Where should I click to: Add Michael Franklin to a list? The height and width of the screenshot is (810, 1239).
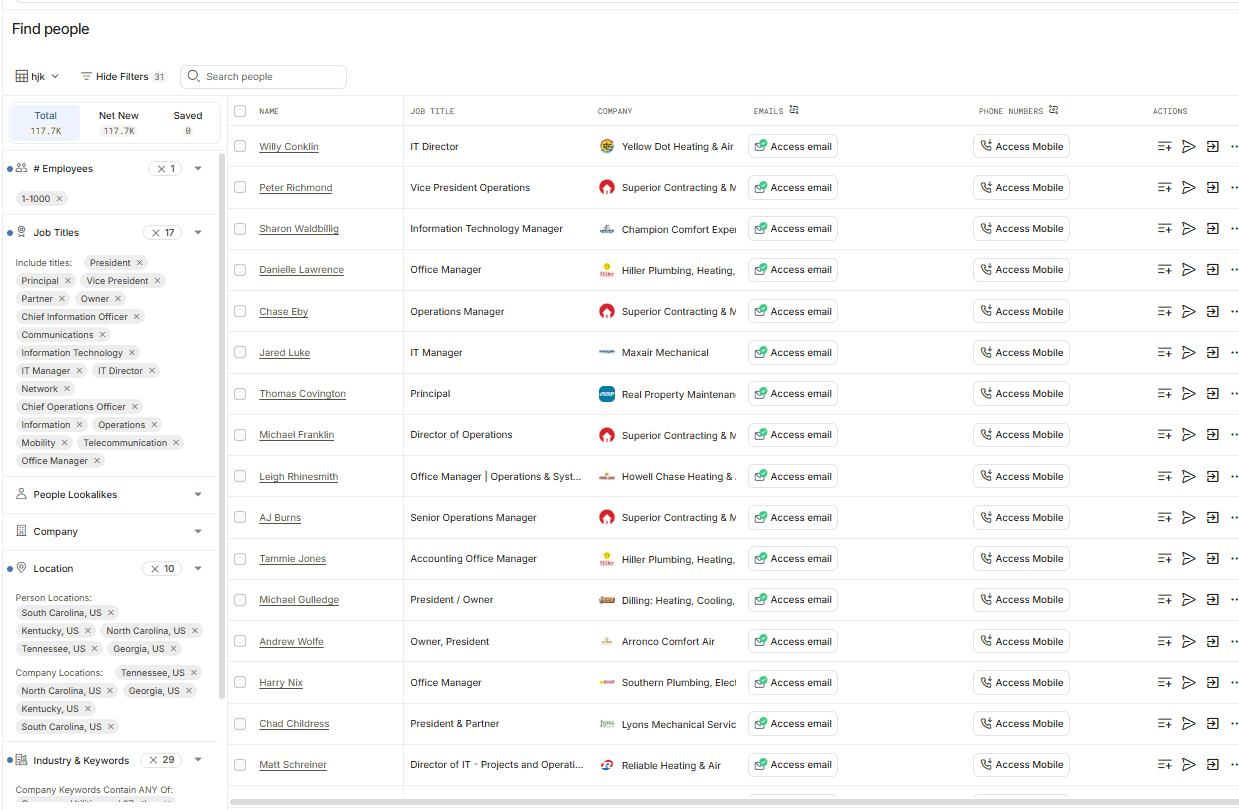point(1164,435)
